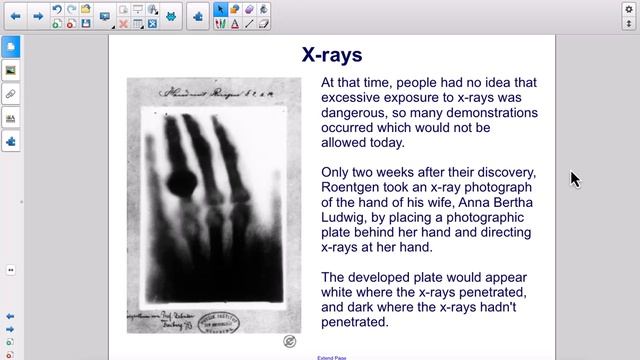
Task: Choose the Shapes tool with orange and blue shapes
Action: [235, 9]
